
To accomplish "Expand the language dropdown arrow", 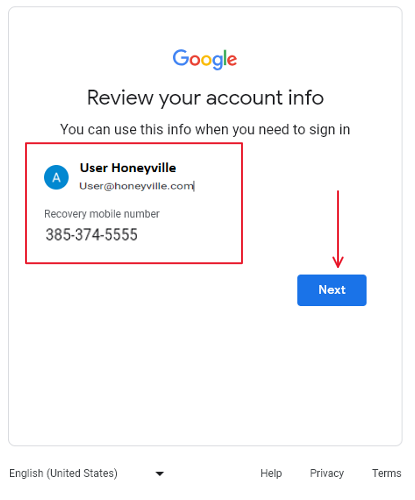I will pyautogui.click(x=160, y=474).
